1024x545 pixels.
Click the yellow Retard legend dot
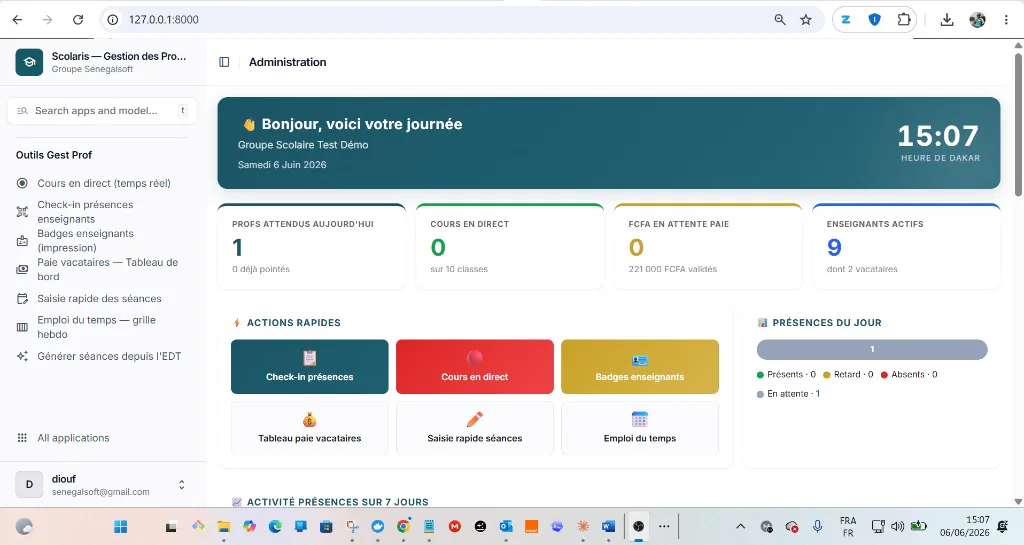click(x=827, y=375)
